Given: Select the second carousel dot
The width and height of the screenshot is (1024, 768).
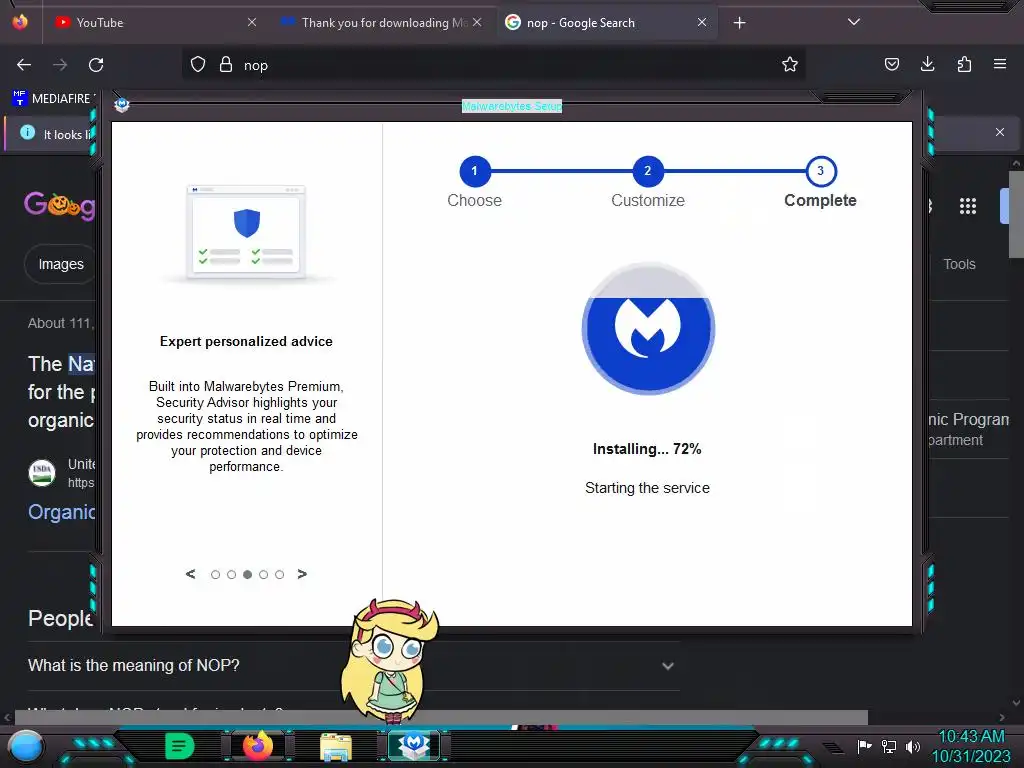Looking at the screenshot, I should point(231,575).
